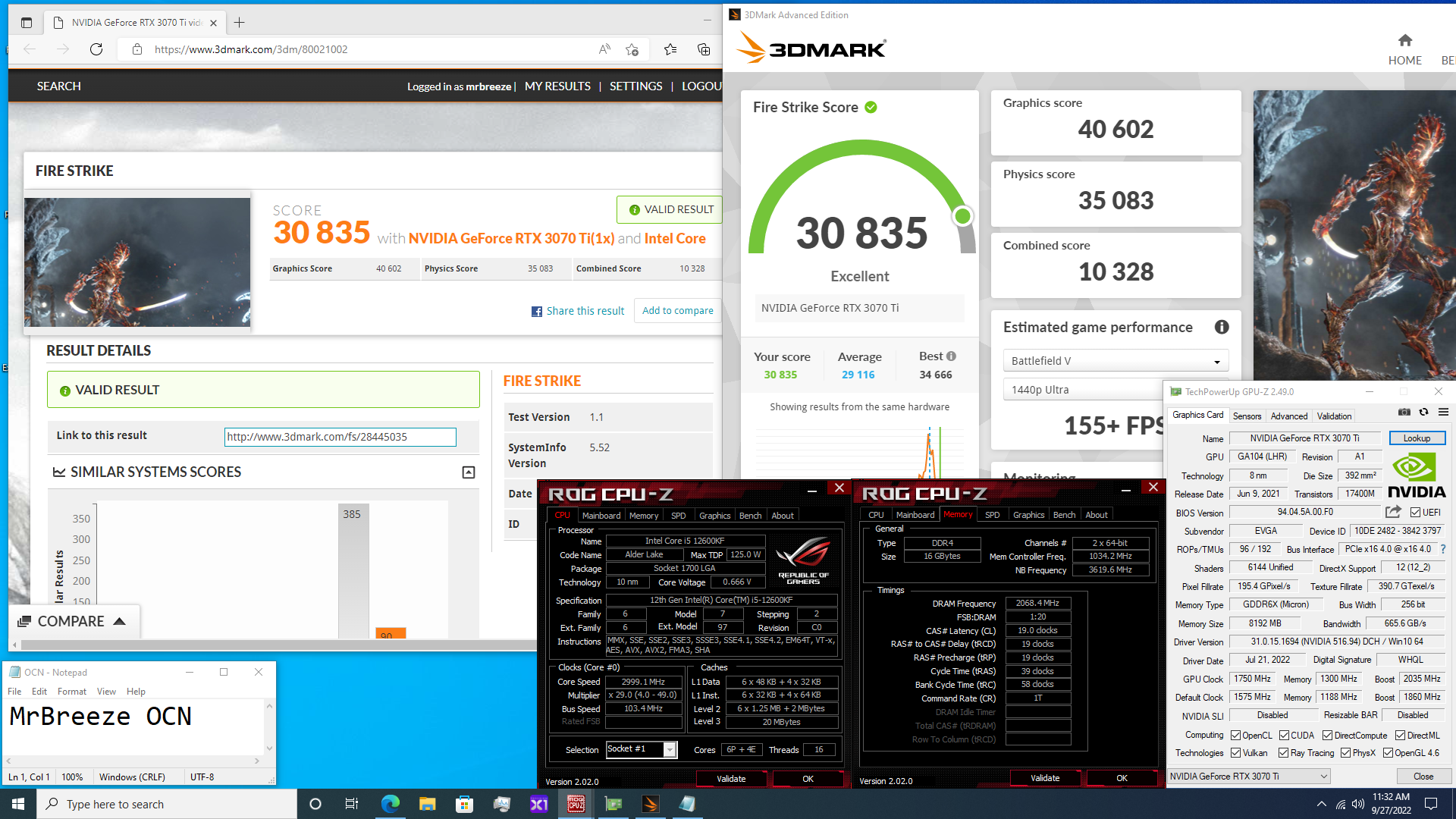
Task: Click the info icon beside Estimated game performance
Action: pos(1222,327)
